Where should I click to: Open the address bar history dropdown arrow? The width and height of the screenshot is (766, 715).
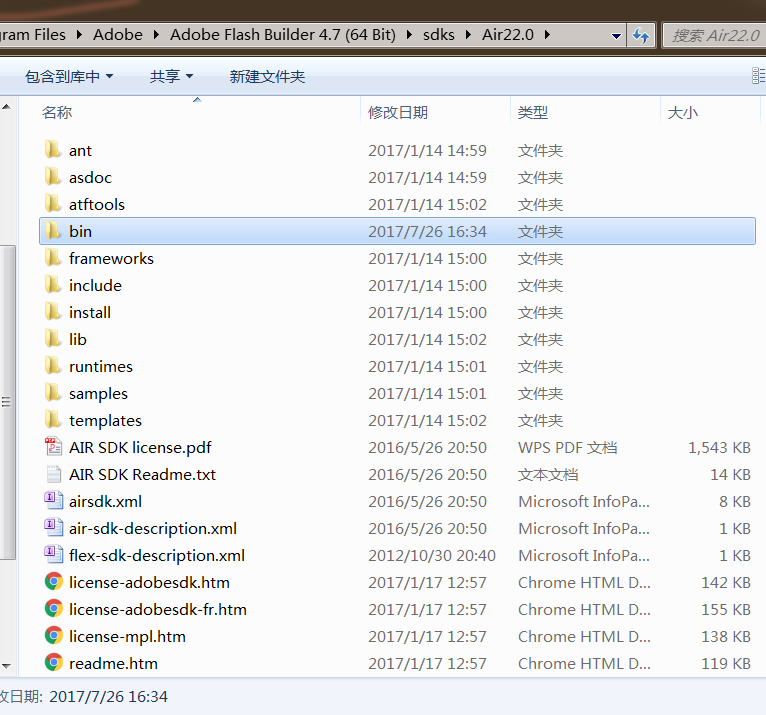[x=616, y=36]
